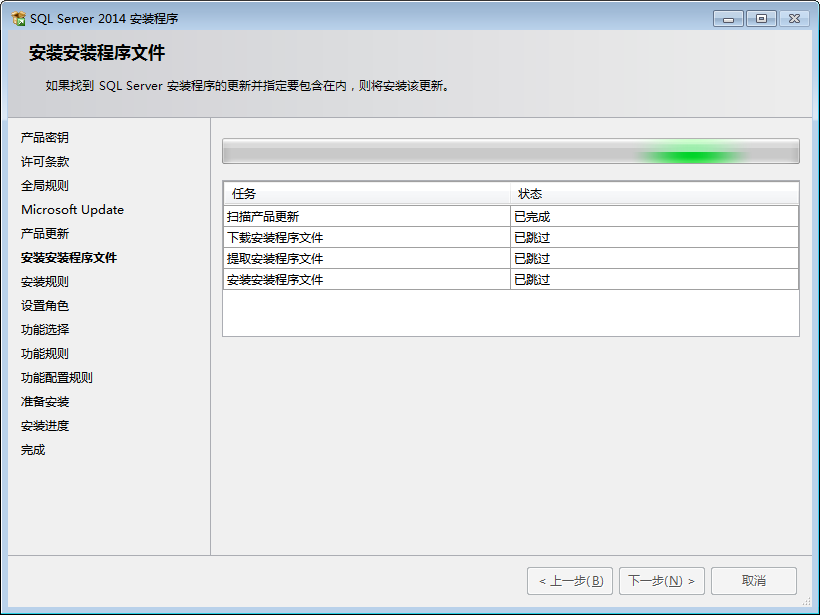Select 产品密钥 step in the sidebar
This screenshot has width=820, height=615.
(x=44, y=137)
